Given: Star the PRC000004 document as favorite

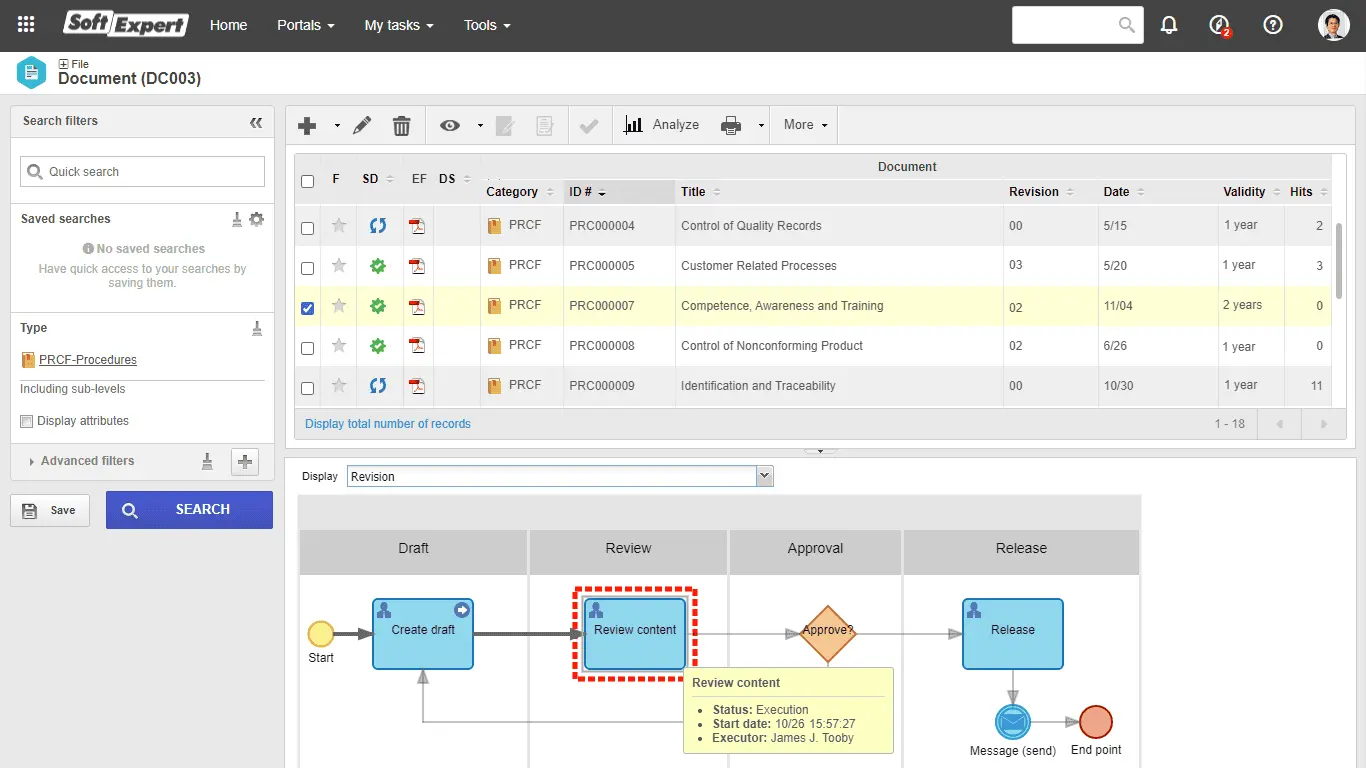Looking at the screenshot, I should pos(339,226).
